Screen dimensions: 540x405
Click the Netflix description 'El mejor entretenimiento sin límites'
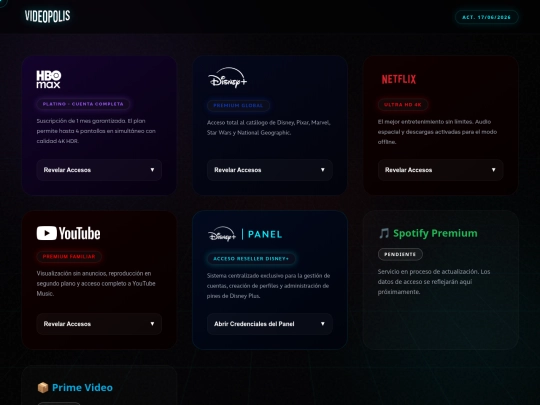(x=437, y=132)
